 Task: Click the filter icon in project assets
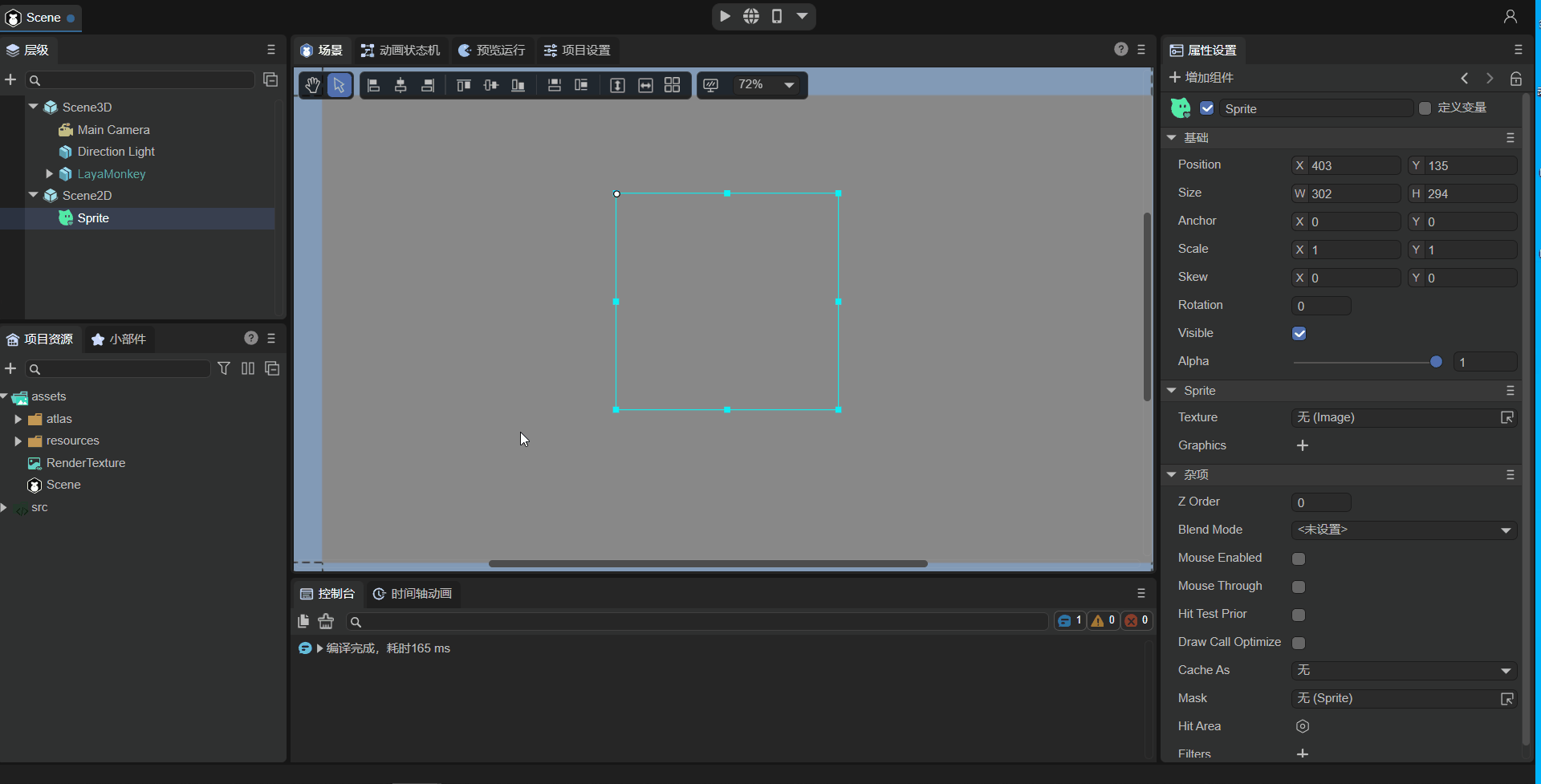[x=224, y=368]
